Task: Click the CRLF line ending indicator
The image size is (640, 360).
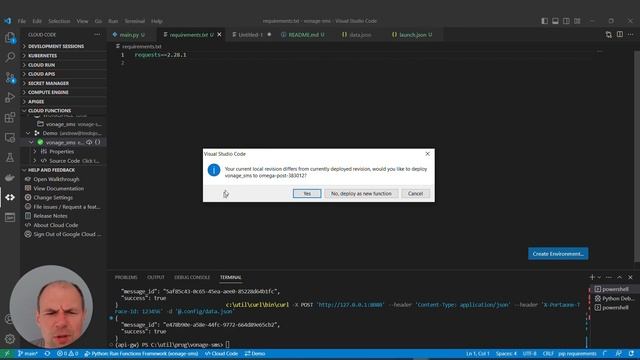Action: click(x=548, y=354)
